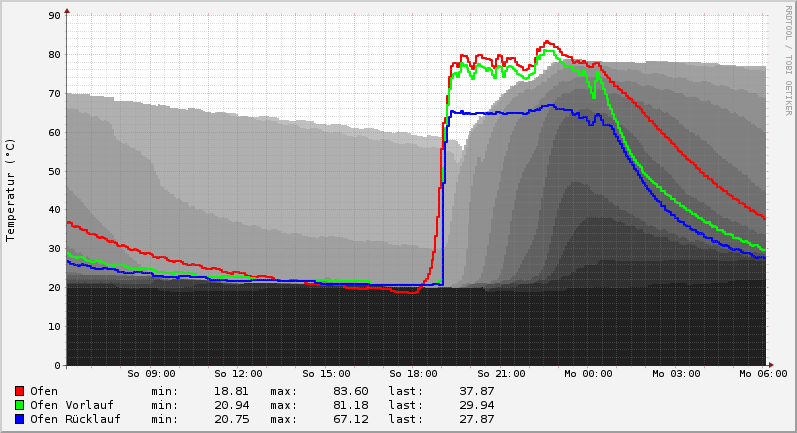Viewport: 797px width, 433px height.
Task: Click the So 12:00 time axis label
Action: 238,374
